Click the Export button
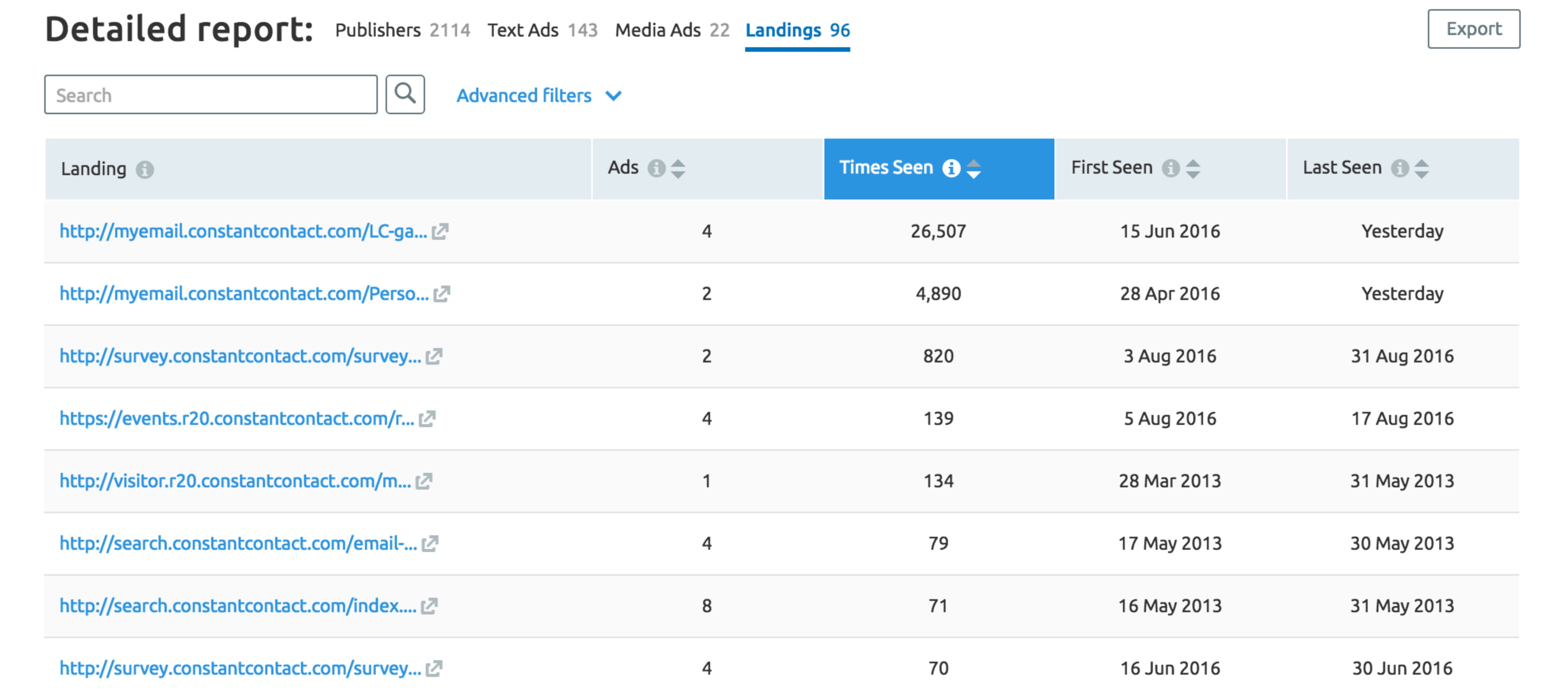1568x699 pixels. (1474, 29)
